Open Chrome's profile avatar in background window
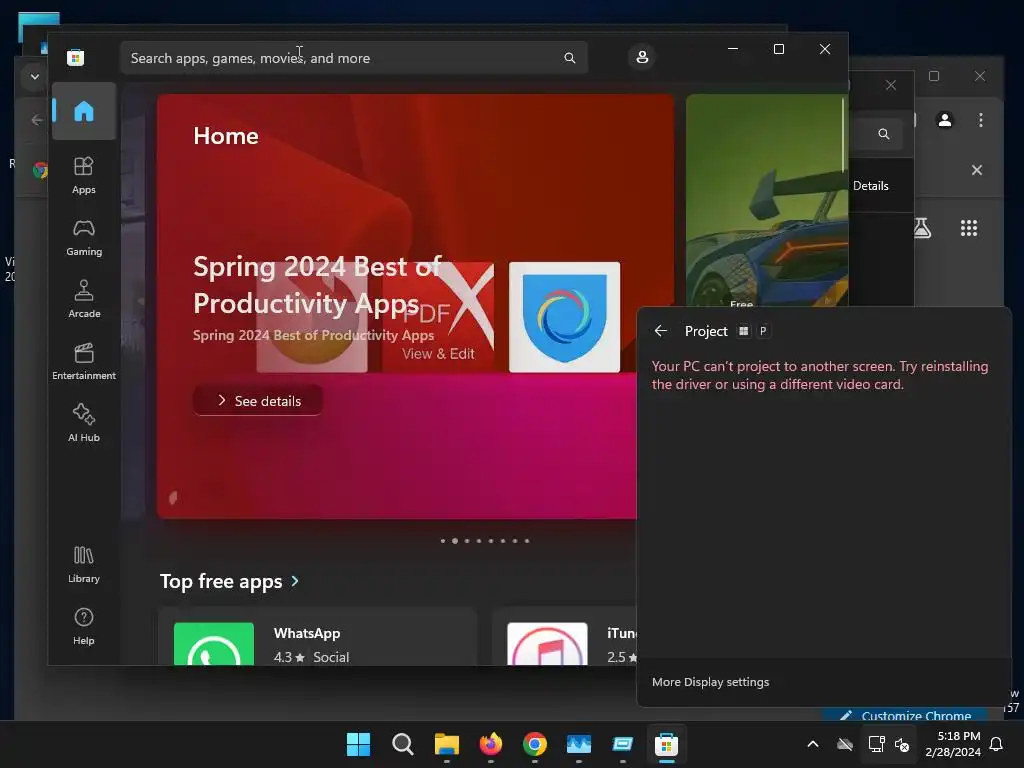This screenshot has width=1024, height=768. pos(944,120)
